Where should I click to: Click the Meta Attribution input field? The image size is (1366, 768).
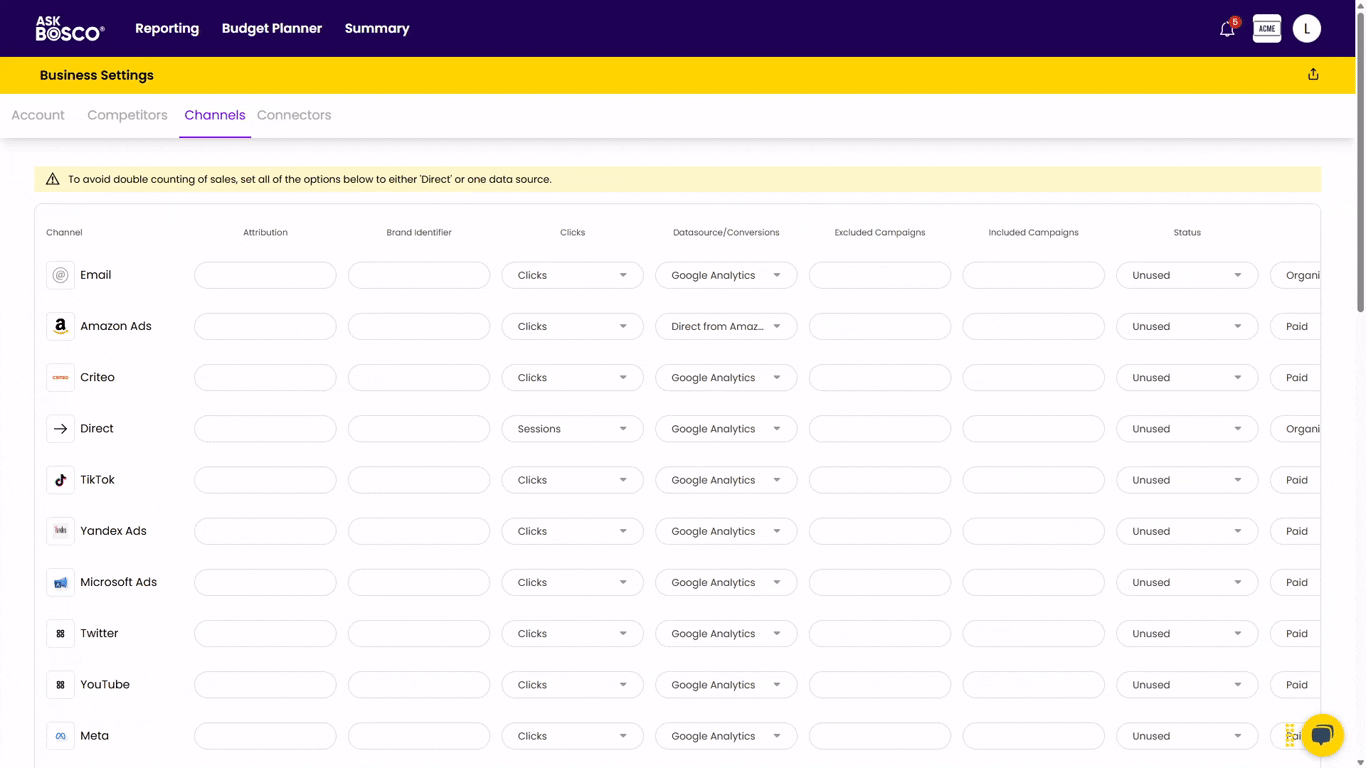coord(265,736)
